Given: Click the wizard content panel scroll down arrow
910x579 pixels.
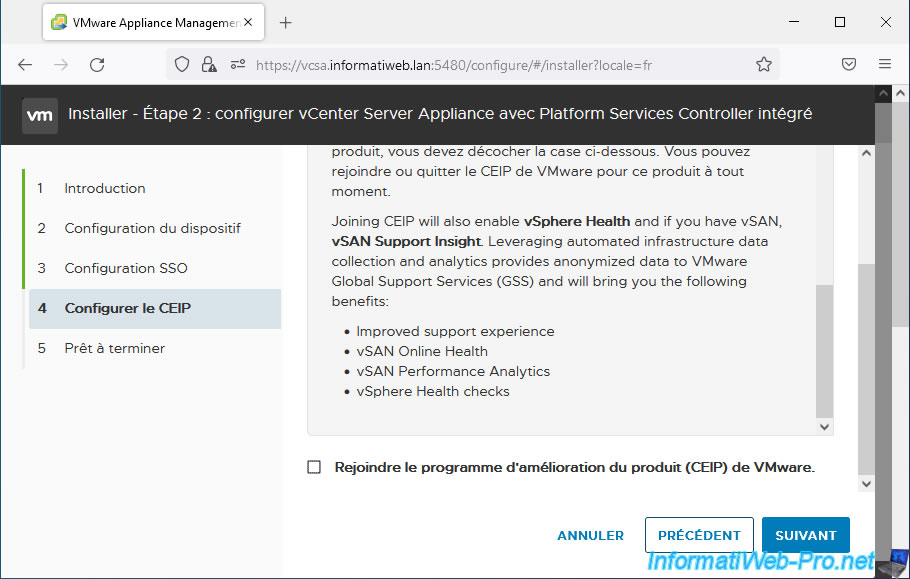Looking at the screenshot, I should coord(866,484).
